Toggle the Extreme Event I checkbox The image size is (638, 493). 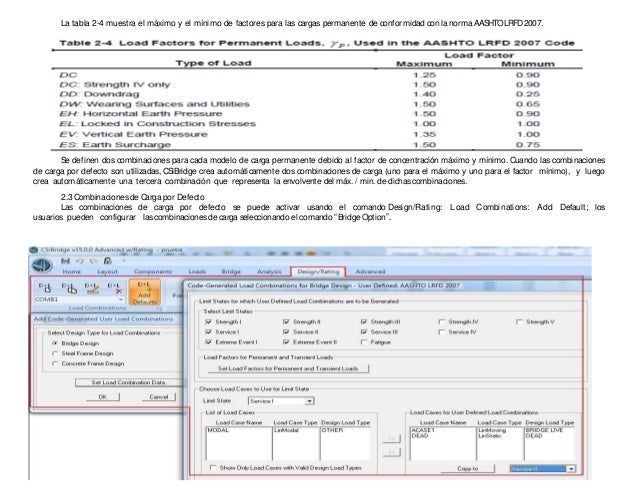(x=209, y=342)
